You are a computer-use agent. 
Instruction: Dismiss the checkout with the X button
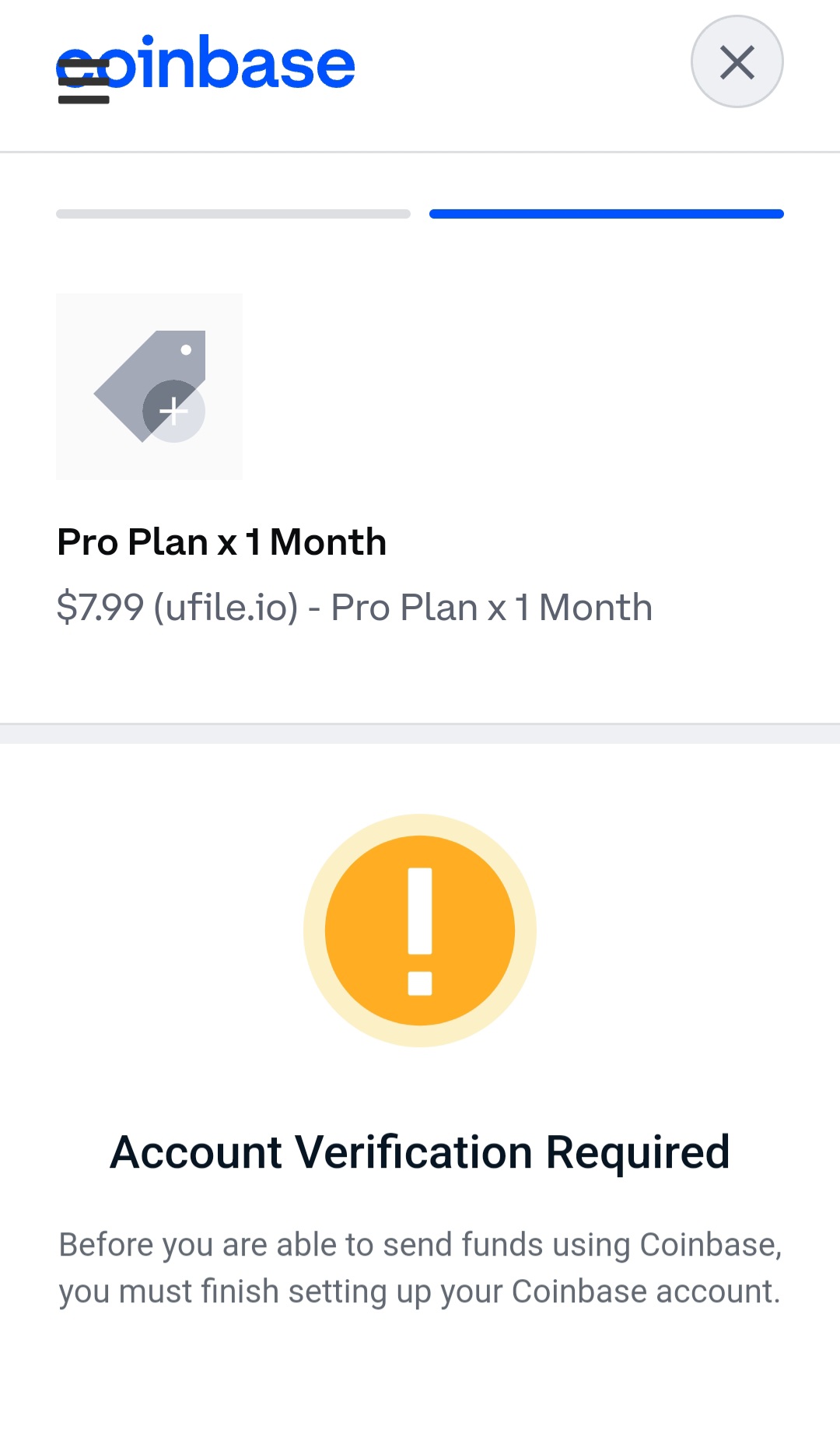pos(737,62)
